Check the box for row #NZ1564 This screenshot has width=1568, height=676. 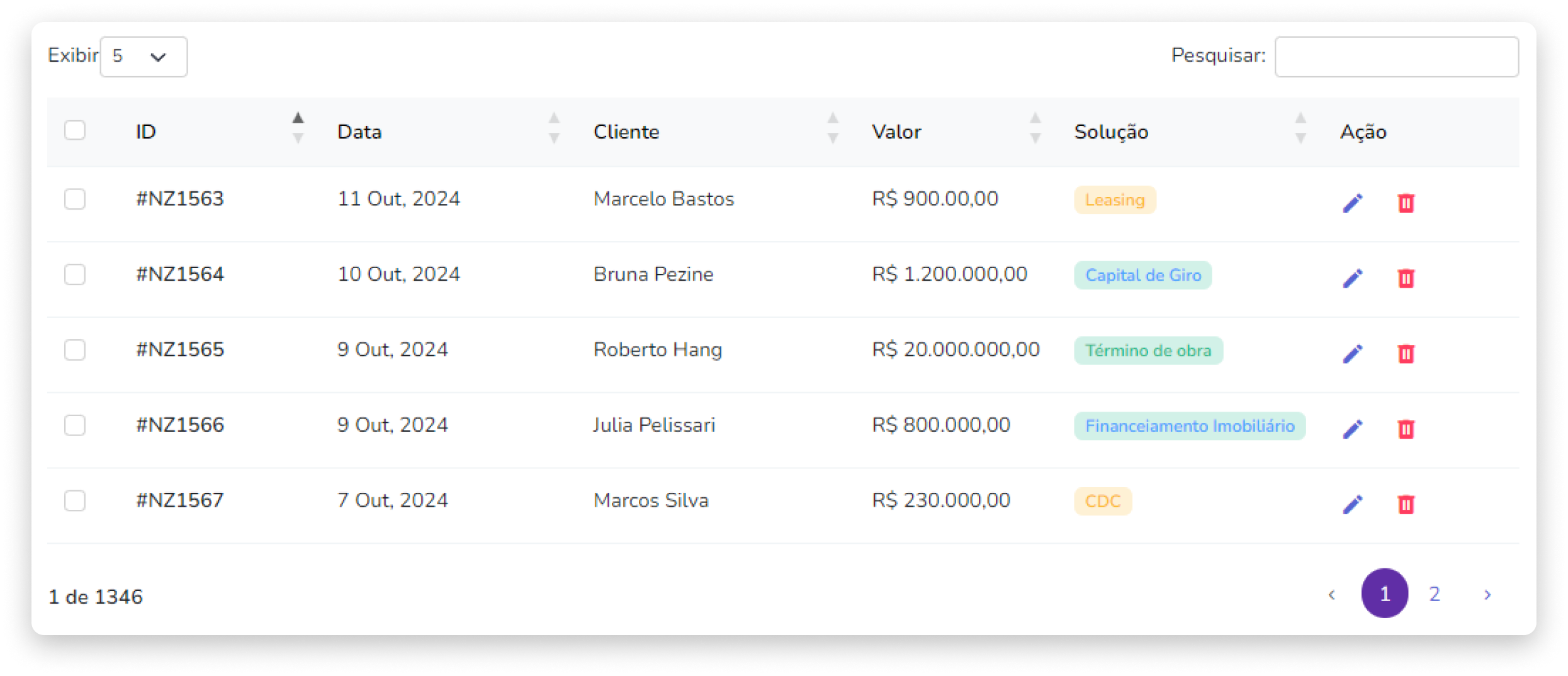tap(75, 274)
